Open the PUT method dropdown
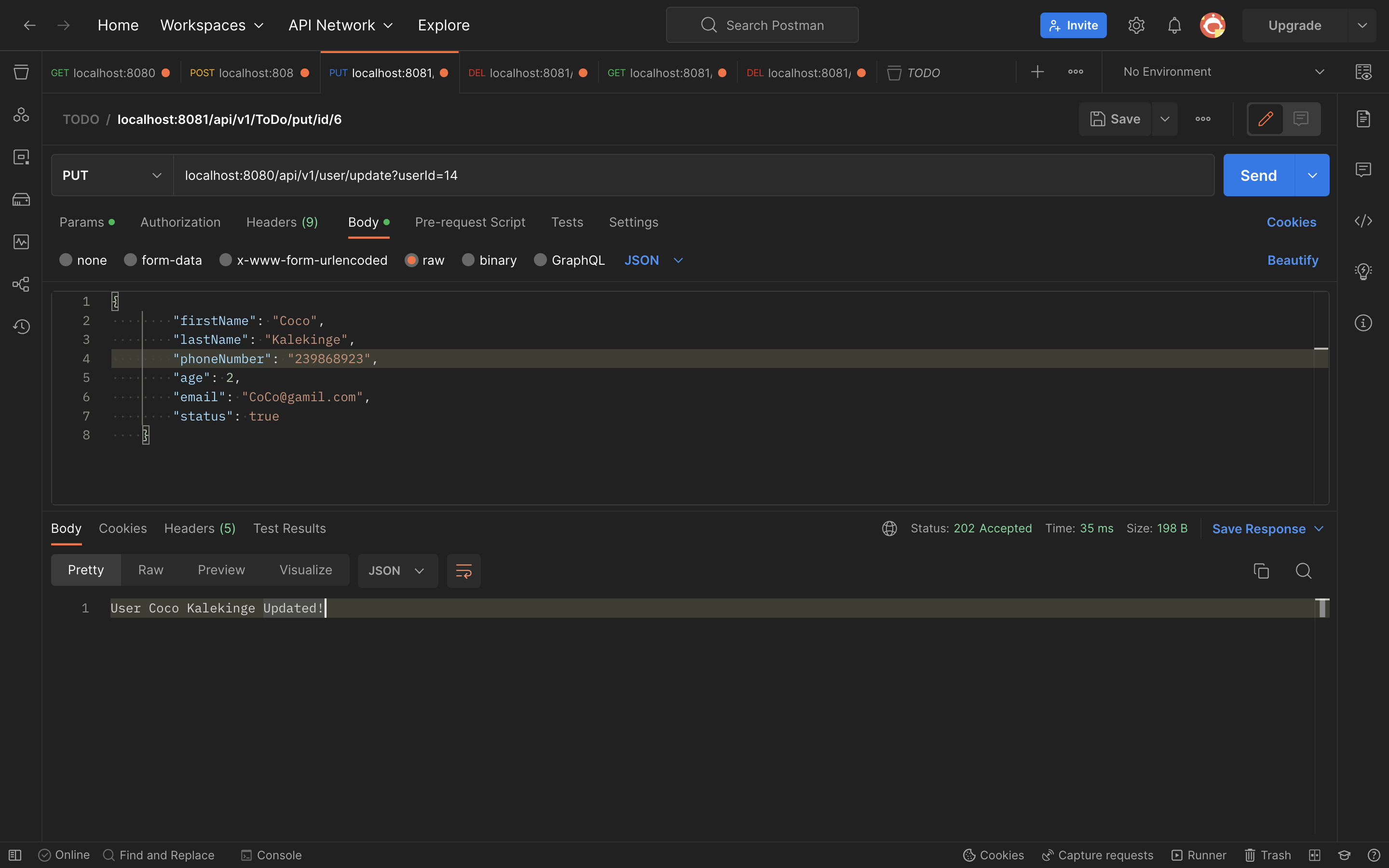Image resolution: width=1389 pixels, height=868 pixels. click(112, 175)
